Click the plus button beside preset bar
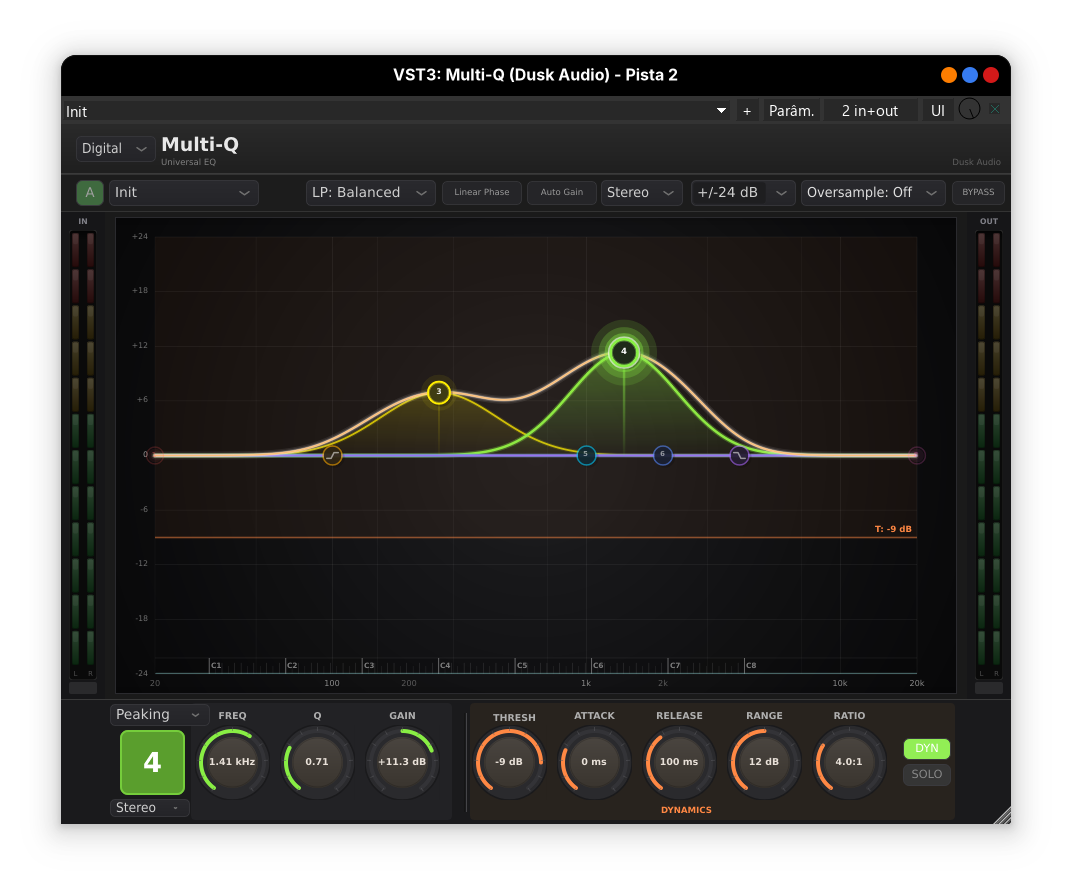Image resolution: width=1072 pixels, height=891 pixels. (747, 111)
